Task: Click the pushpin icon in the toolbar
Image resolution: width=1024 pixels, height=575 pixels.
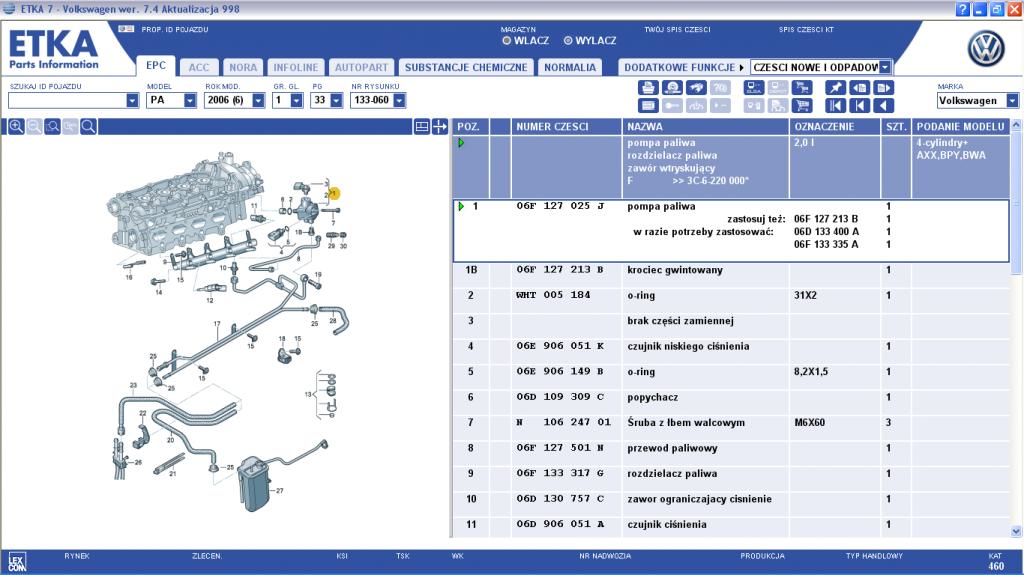Action: click(835, 88)
